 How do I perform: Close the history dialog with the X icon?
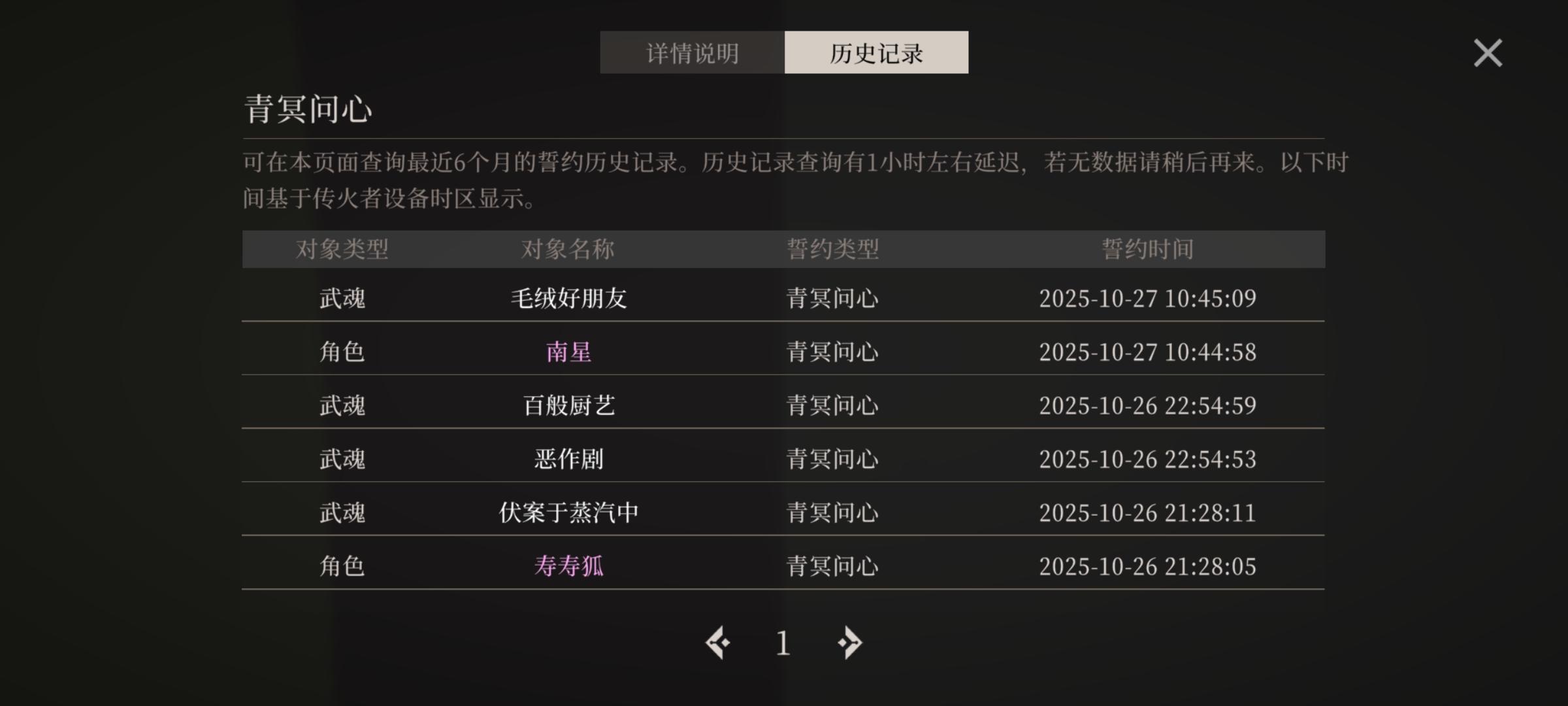(1488, 53)
